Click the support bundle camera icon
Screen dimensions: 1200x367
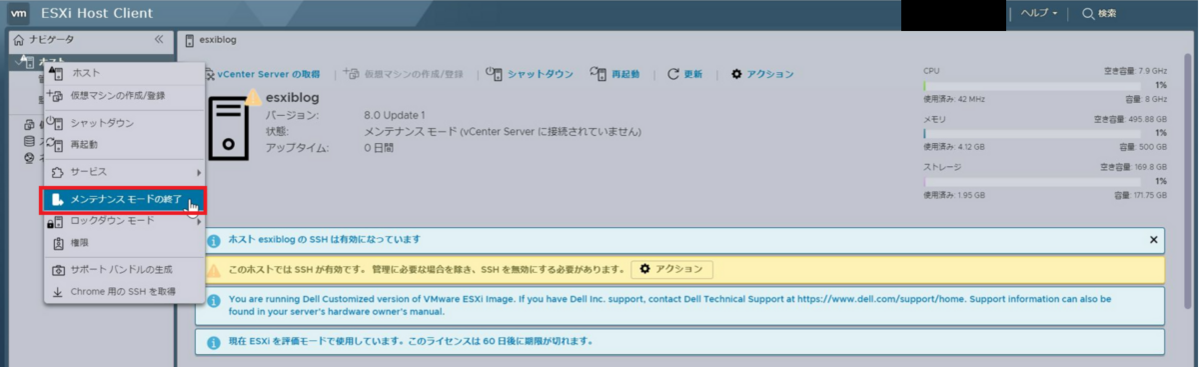pyautogui.click(x=58, y=270)
